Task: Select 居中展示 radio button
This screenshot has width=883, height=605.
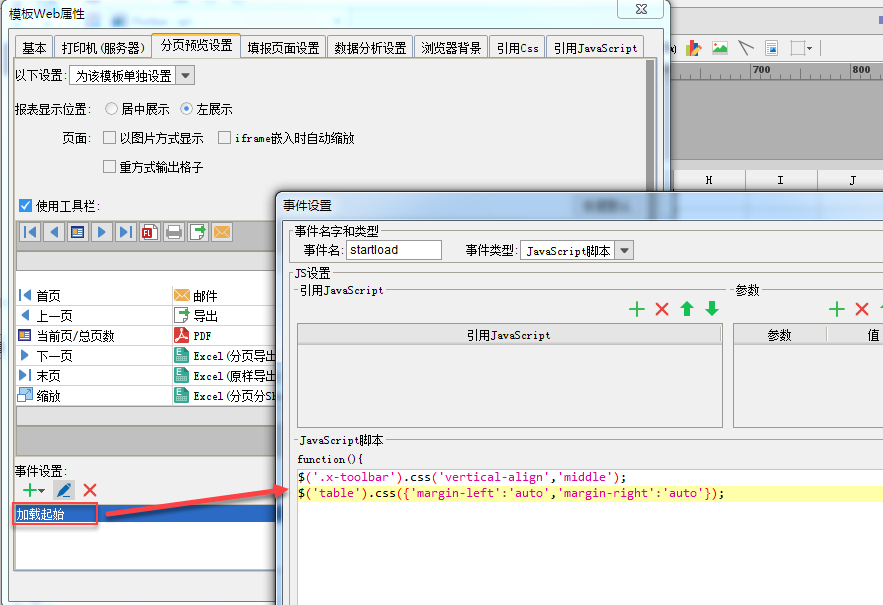Action: [x=112, y=109]
